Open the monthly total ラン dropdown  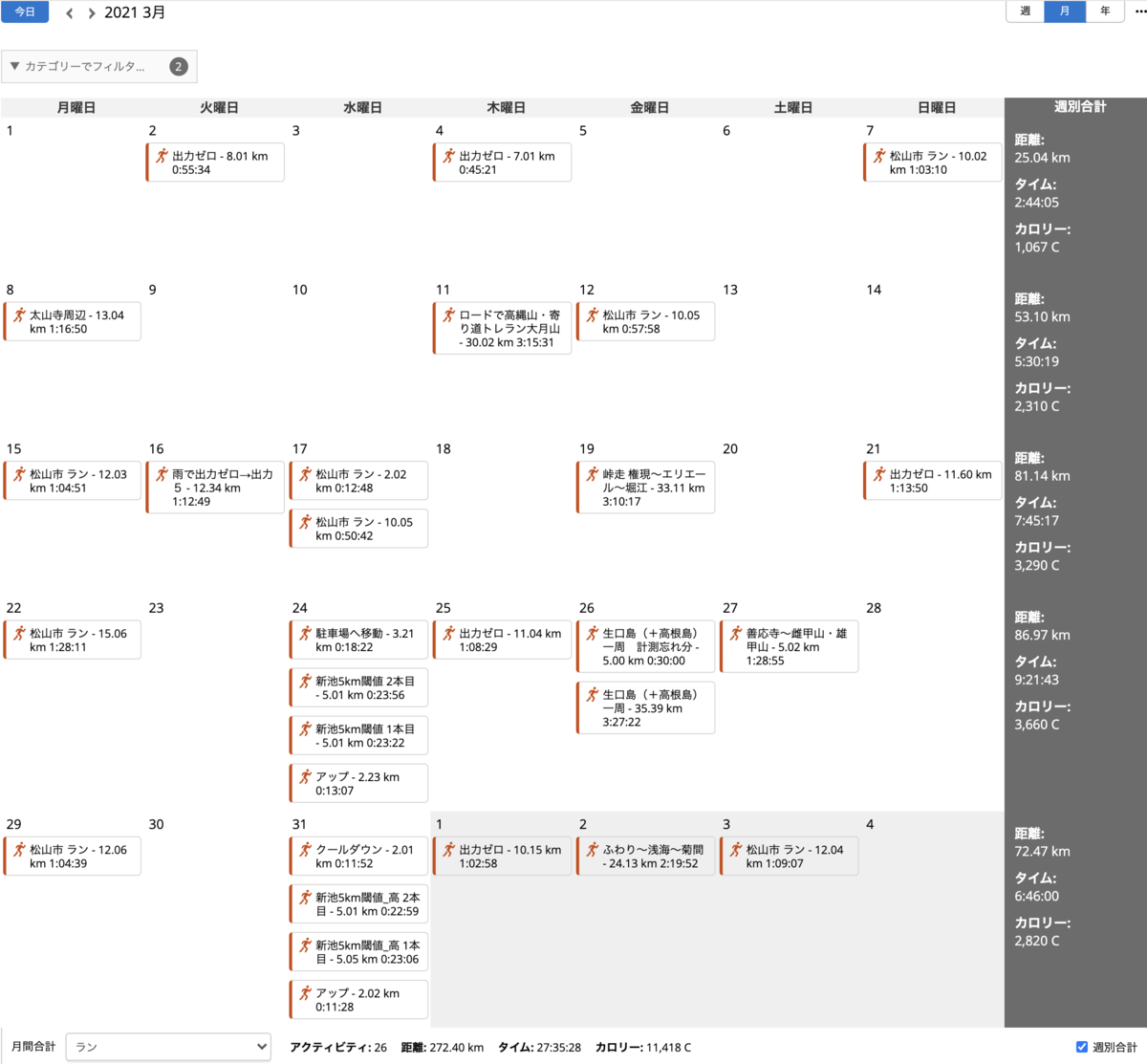[168, 1047]
